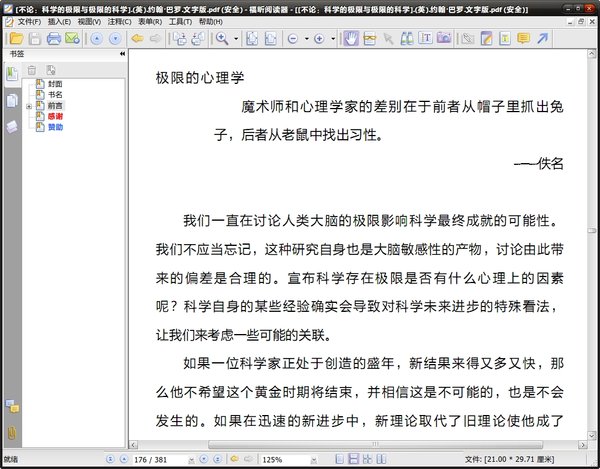The width and height of the screenshot is (600, 469).
Task: Open zoom out dropdown arrow
Action: (x=307, y=39)
